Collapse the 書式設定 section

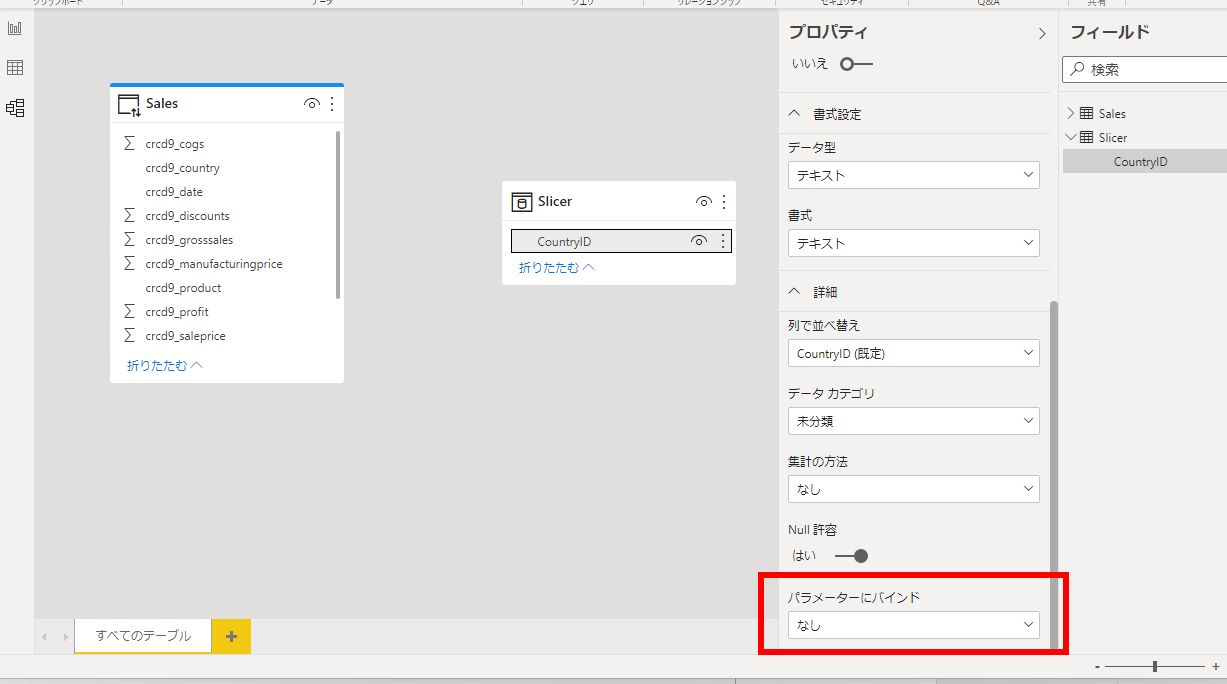point(795,114)
